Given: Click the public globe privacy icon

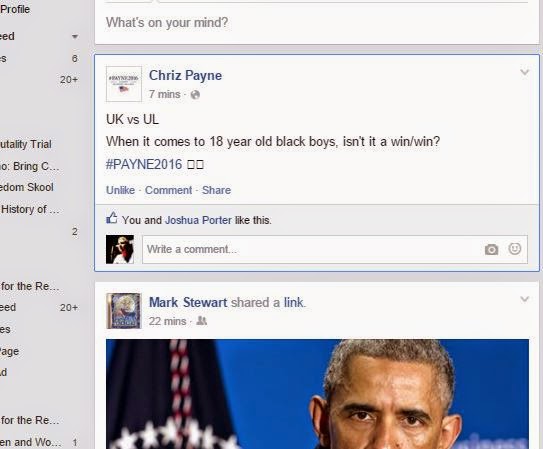Looking at the screenshot, I should tap(195, 95).
